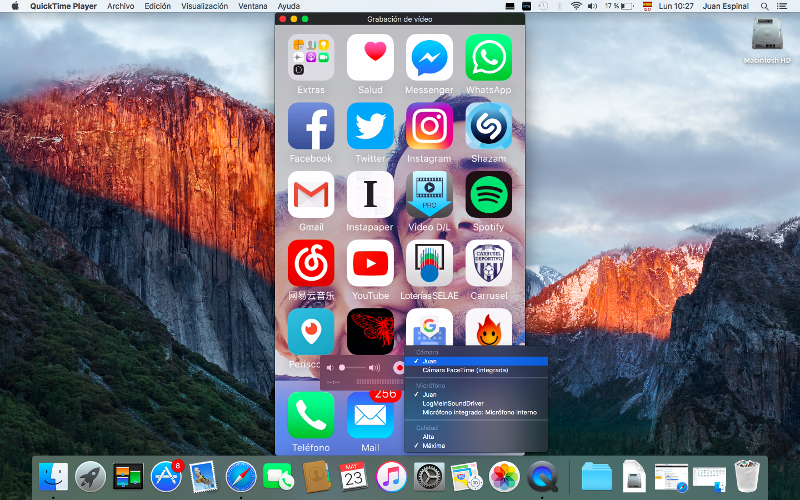800x500 pixels.
Task: Open the red NetEase music app icon
Action: (311, 263)
